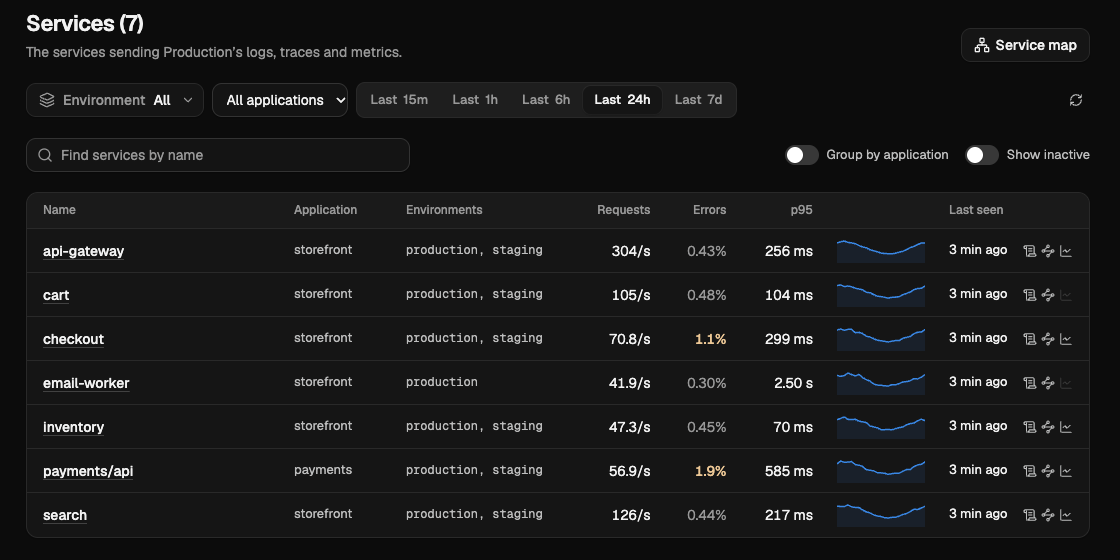Viewport: 1120px width, 560px height.
Task: Click the Application column header
Action: 325,210
